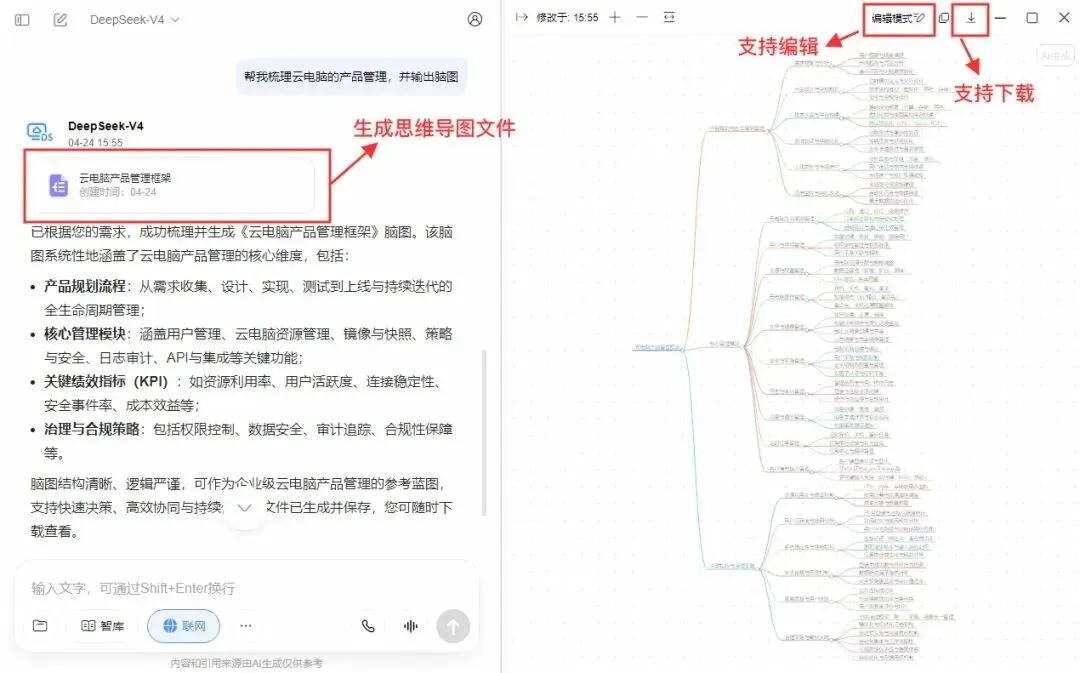Image resolution: width=1080 pixels, height=673 pixels.
Task: Jump to latest message with down chevron
Action: [245, 508]
